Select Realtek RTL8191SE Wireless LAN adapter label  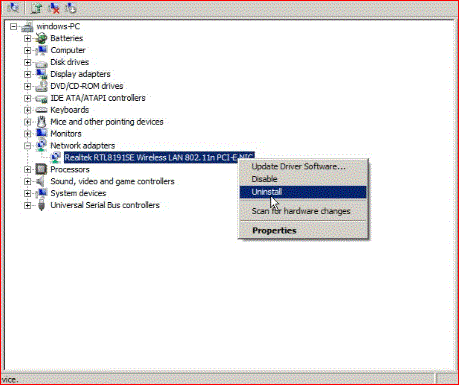click(159, 157)
